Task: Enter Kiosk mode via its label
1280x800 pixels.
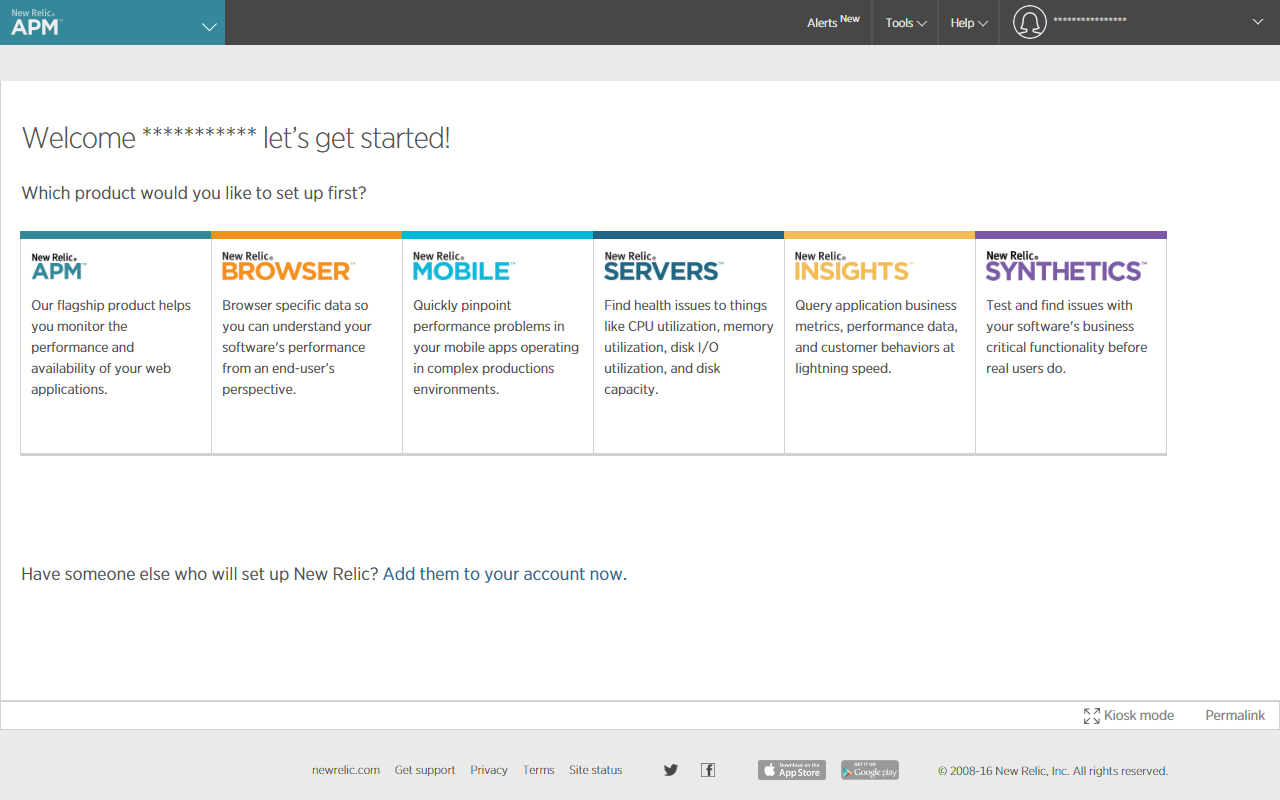Action: [x=1139, y=716]
